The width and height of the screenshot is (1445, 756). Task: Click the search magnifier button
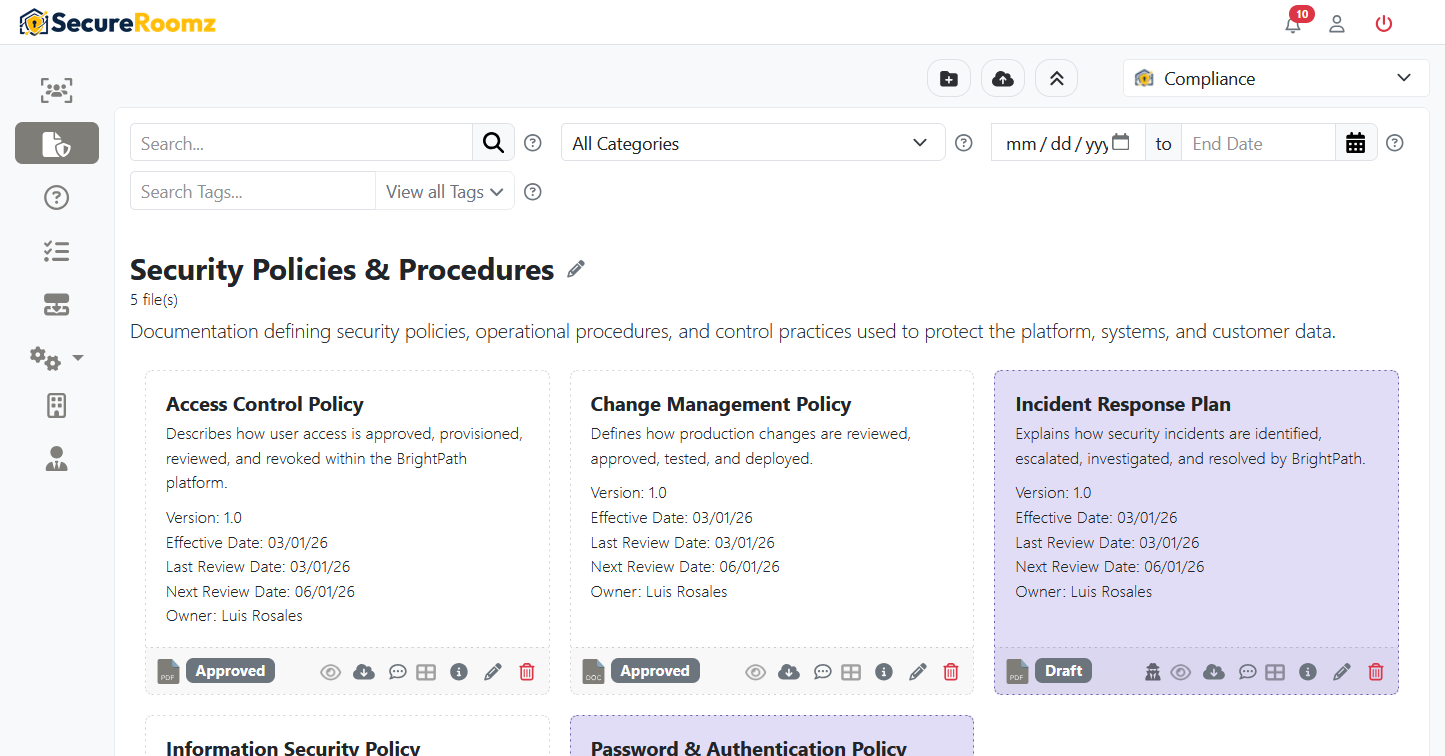tap(493, 143)
